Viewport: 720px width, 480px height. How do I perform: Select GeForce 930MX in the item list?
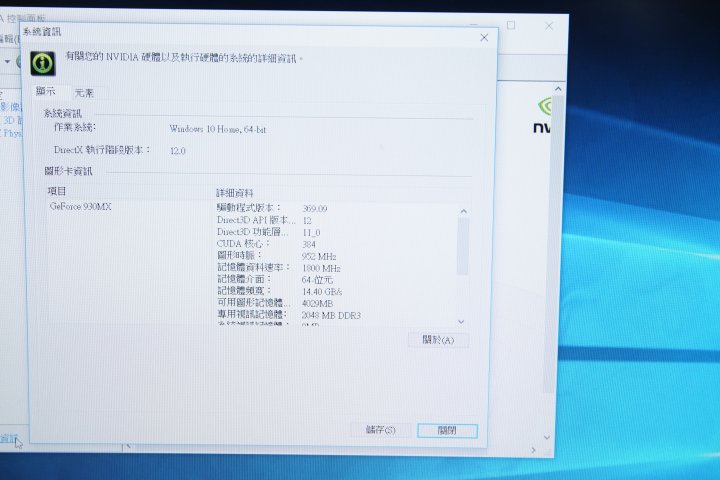pyautogui.click(x=81, y=207)
